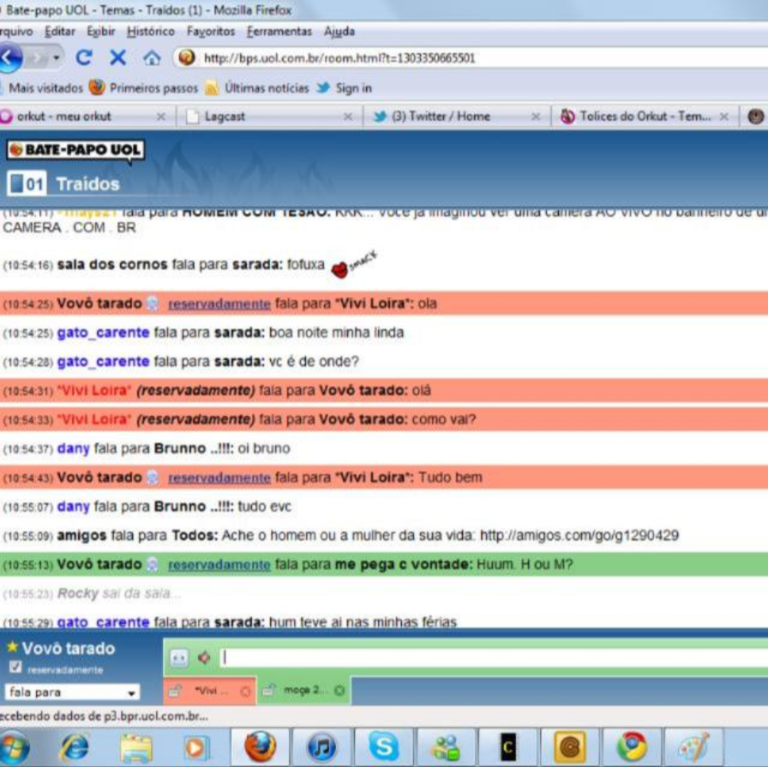Open Skype from the taskbar
The height and width of the screenshot is (767, 768).
point(384,746)
